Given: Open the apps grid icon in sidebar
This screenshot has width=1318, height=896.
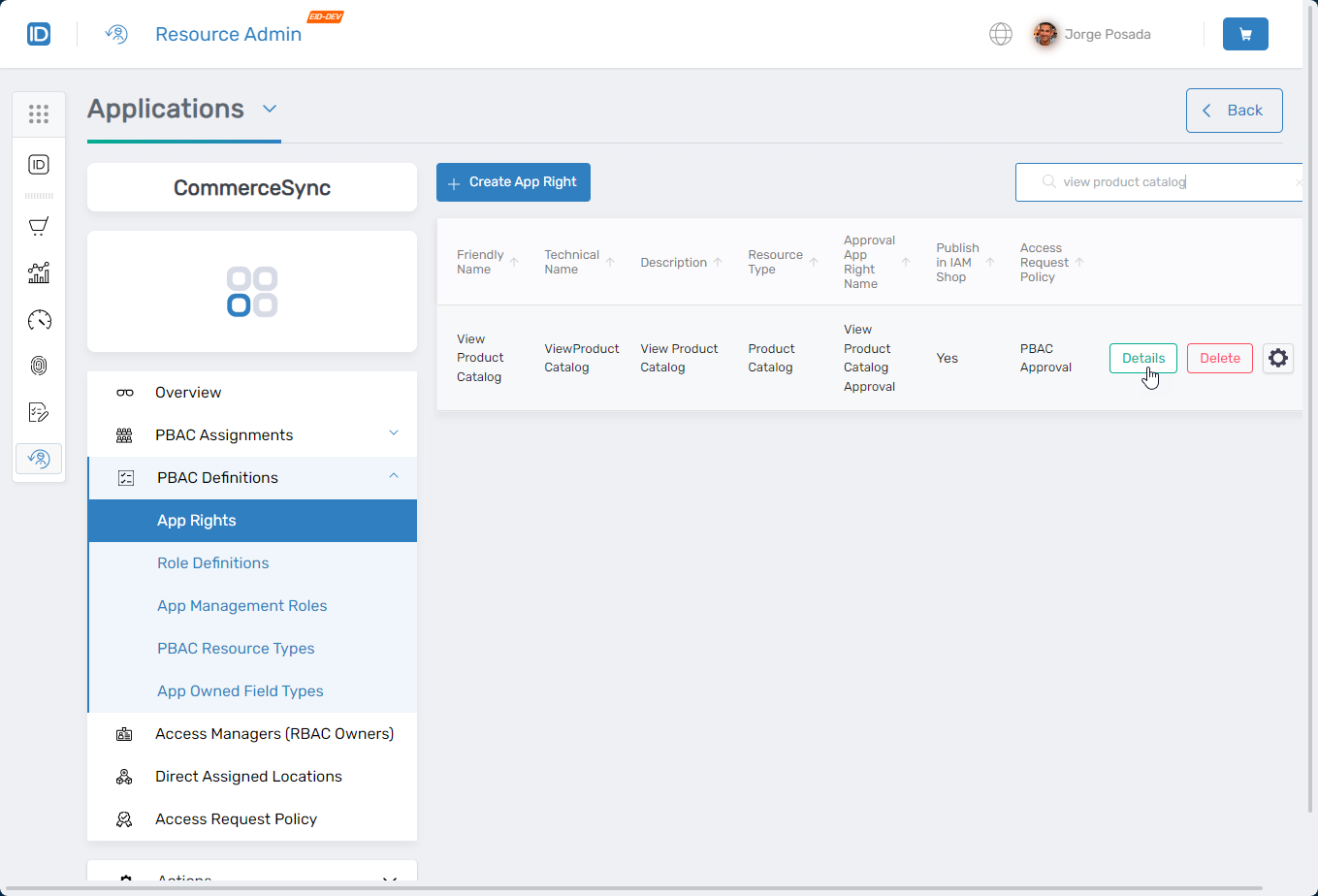Looking at the screenshot, I should click(x=39, y=114).
